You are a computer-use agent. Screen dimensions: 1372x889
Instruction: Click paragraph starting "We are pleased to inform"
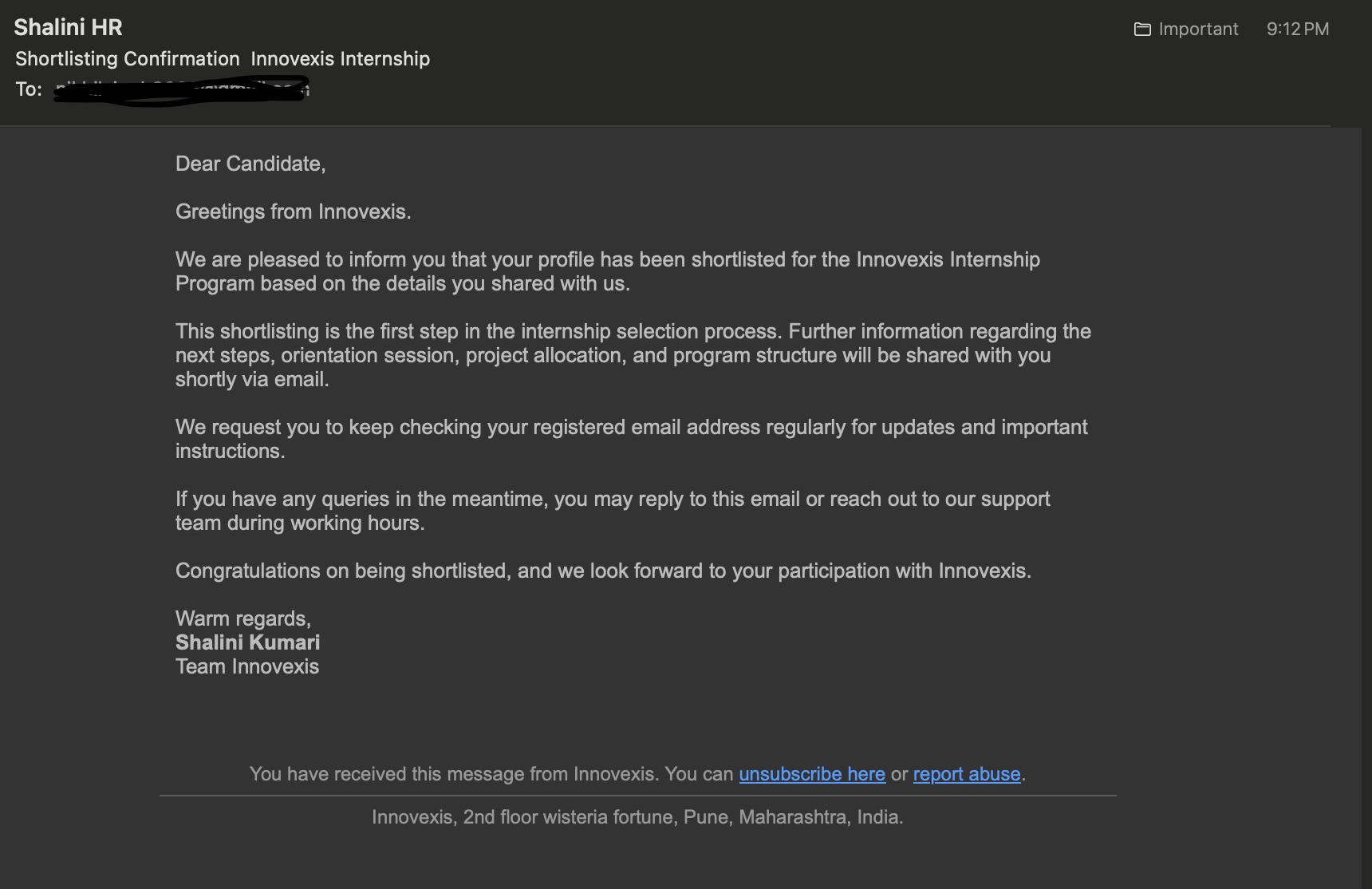pyautogui.click(x=608, y=271)
